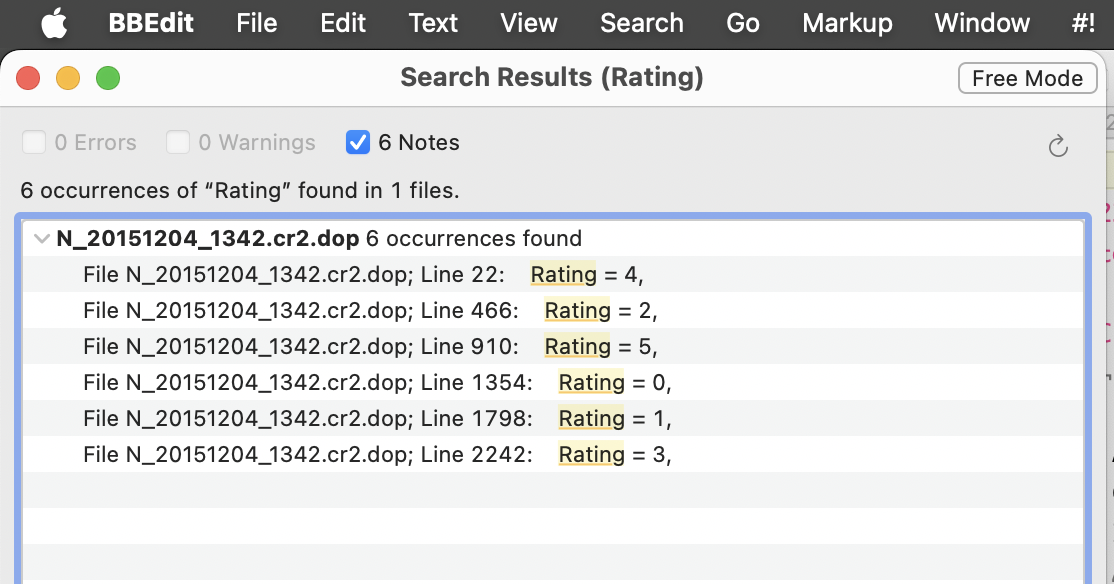Select the Line 466 Rating = 2 result
1114x584 pixels.
(553, 310)
